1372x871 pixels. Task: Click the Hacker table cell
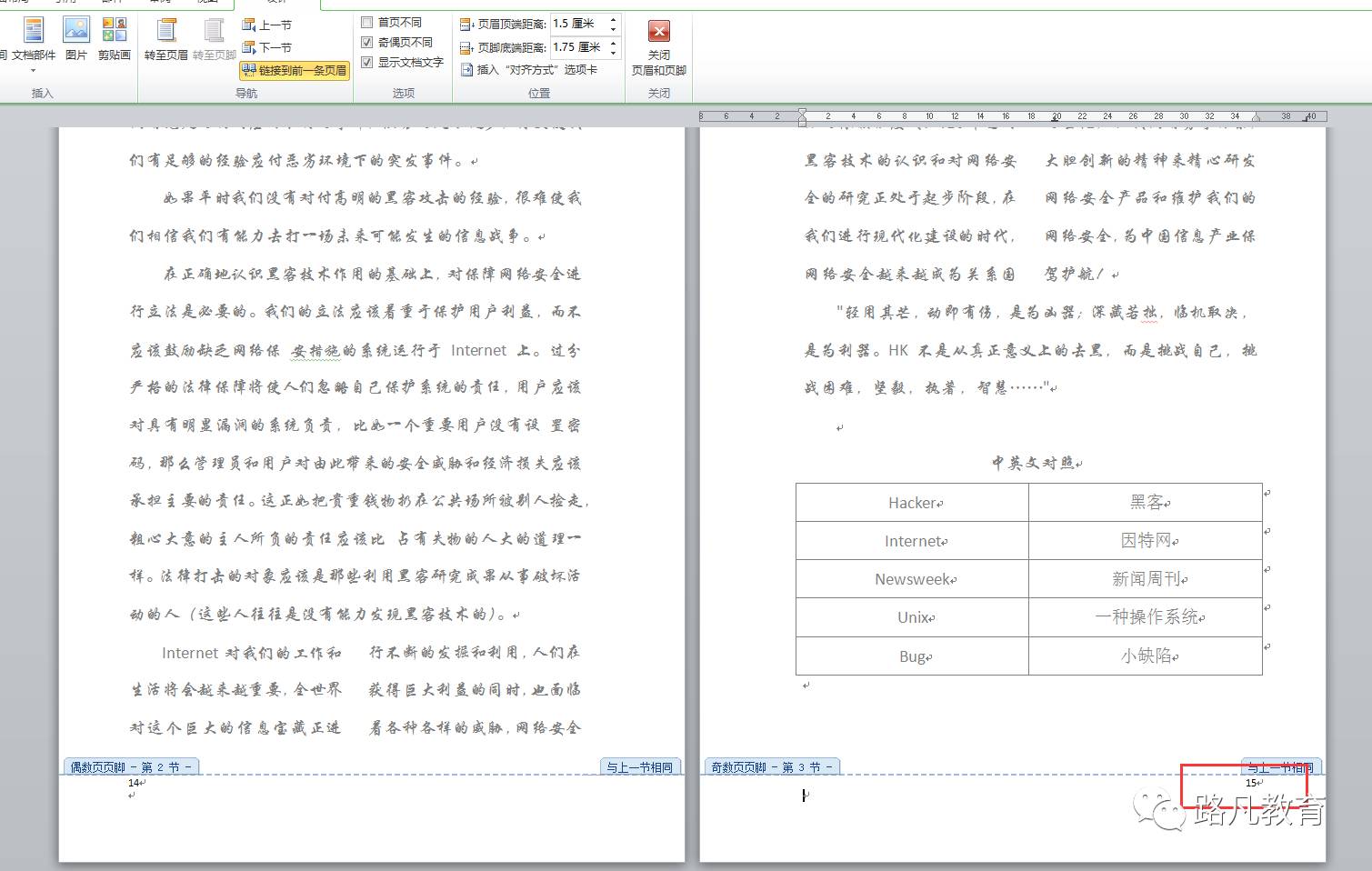pyautogui.click(x=912, y=503)
